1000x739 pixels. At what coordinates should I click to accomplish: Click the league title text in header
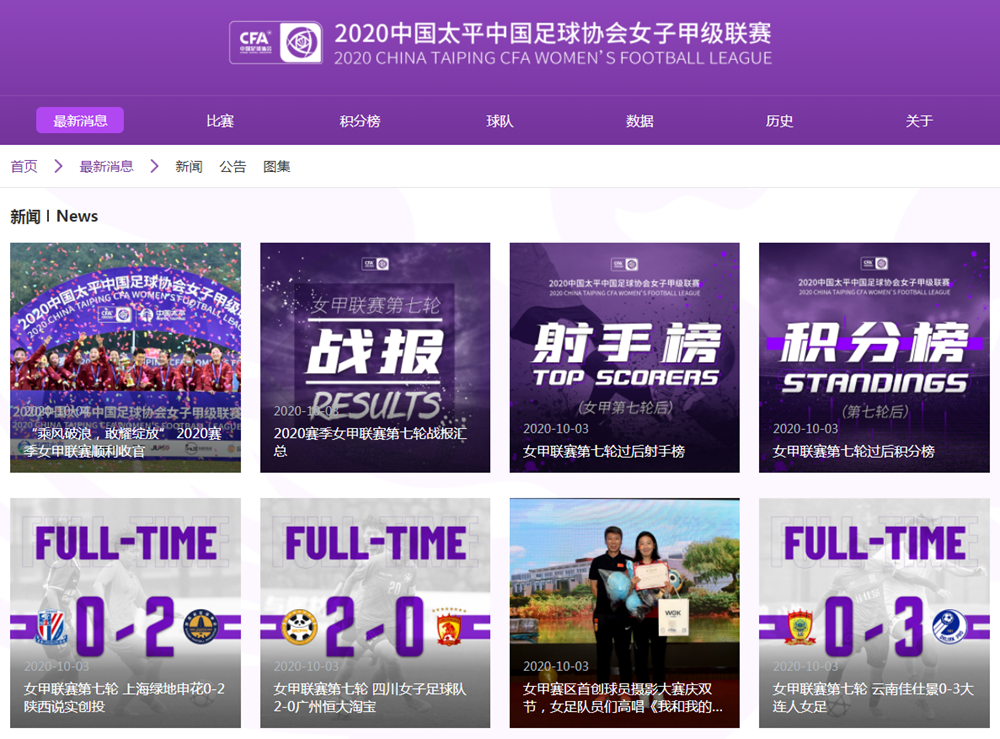click(553, 43)
